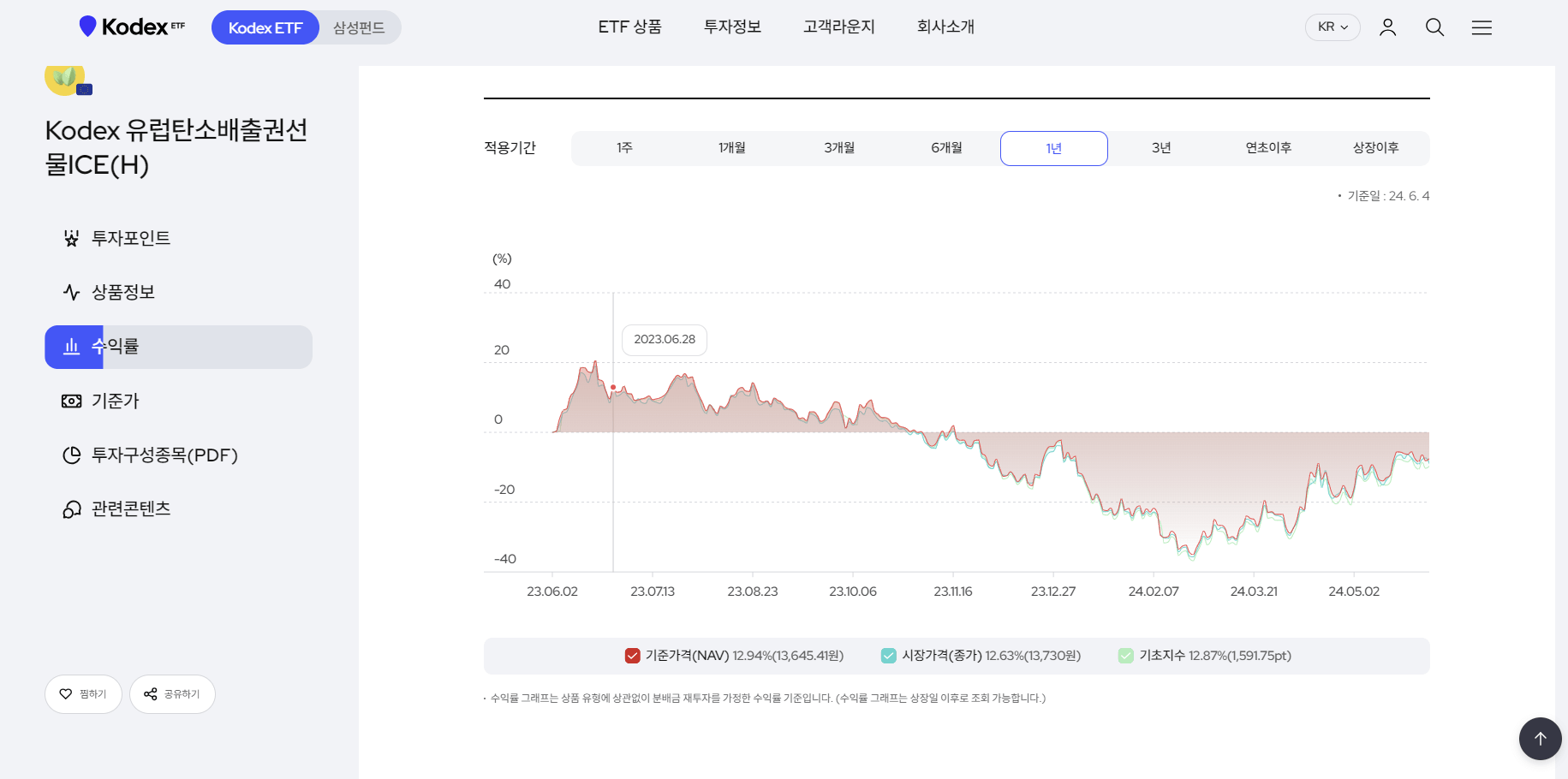Open the hamburger menu icon
1568x779 pixels.
pyautogui.click(x=1482, y=27)
